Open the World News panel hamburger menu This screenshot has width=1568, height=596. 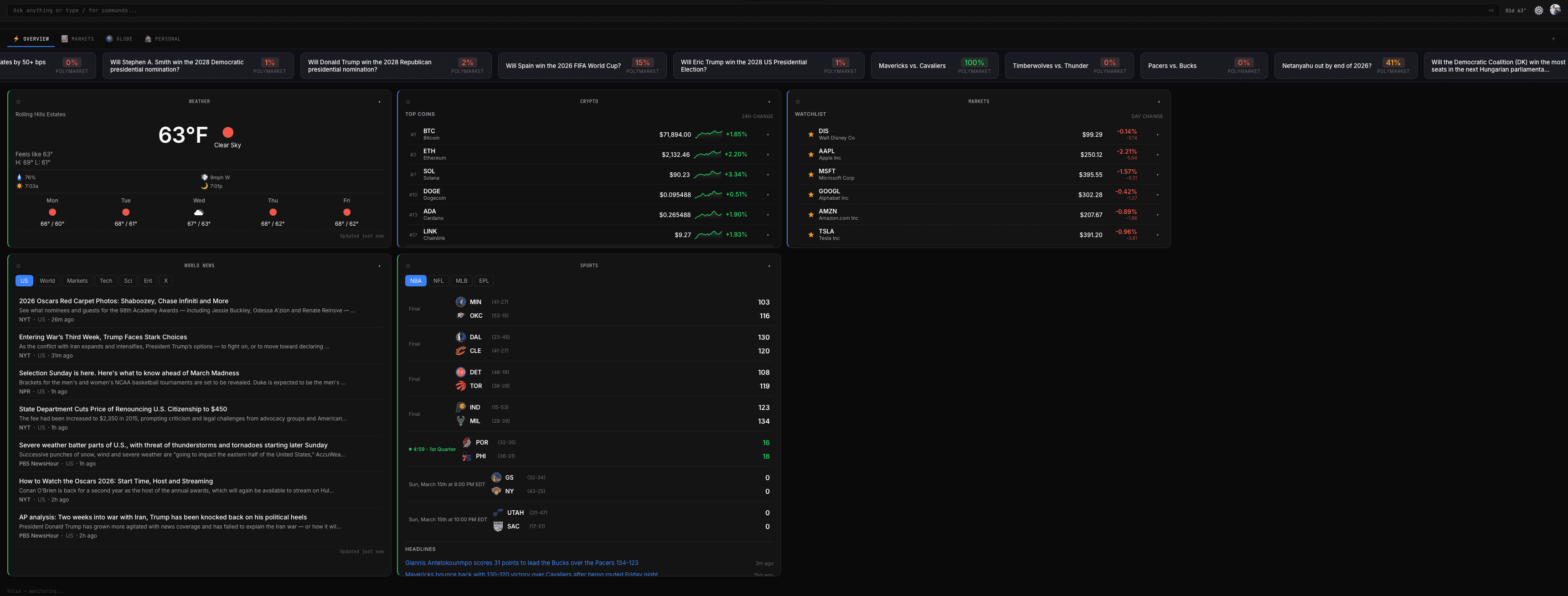coord(18,265)
